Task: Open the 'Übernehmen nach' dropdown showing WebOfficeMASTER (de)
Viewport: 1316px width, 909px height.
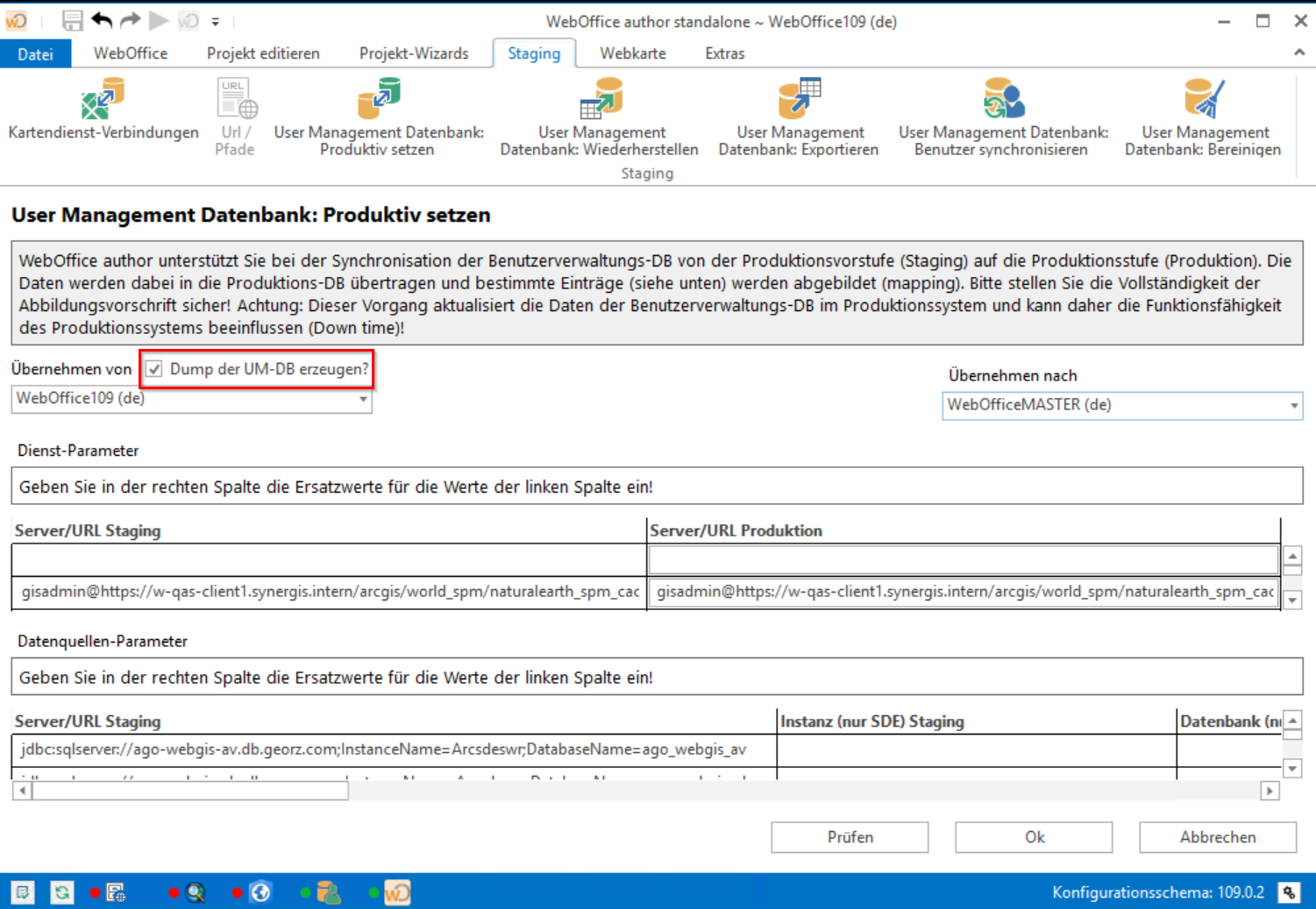Action: pyautogui.click(x=1293, y=405)
